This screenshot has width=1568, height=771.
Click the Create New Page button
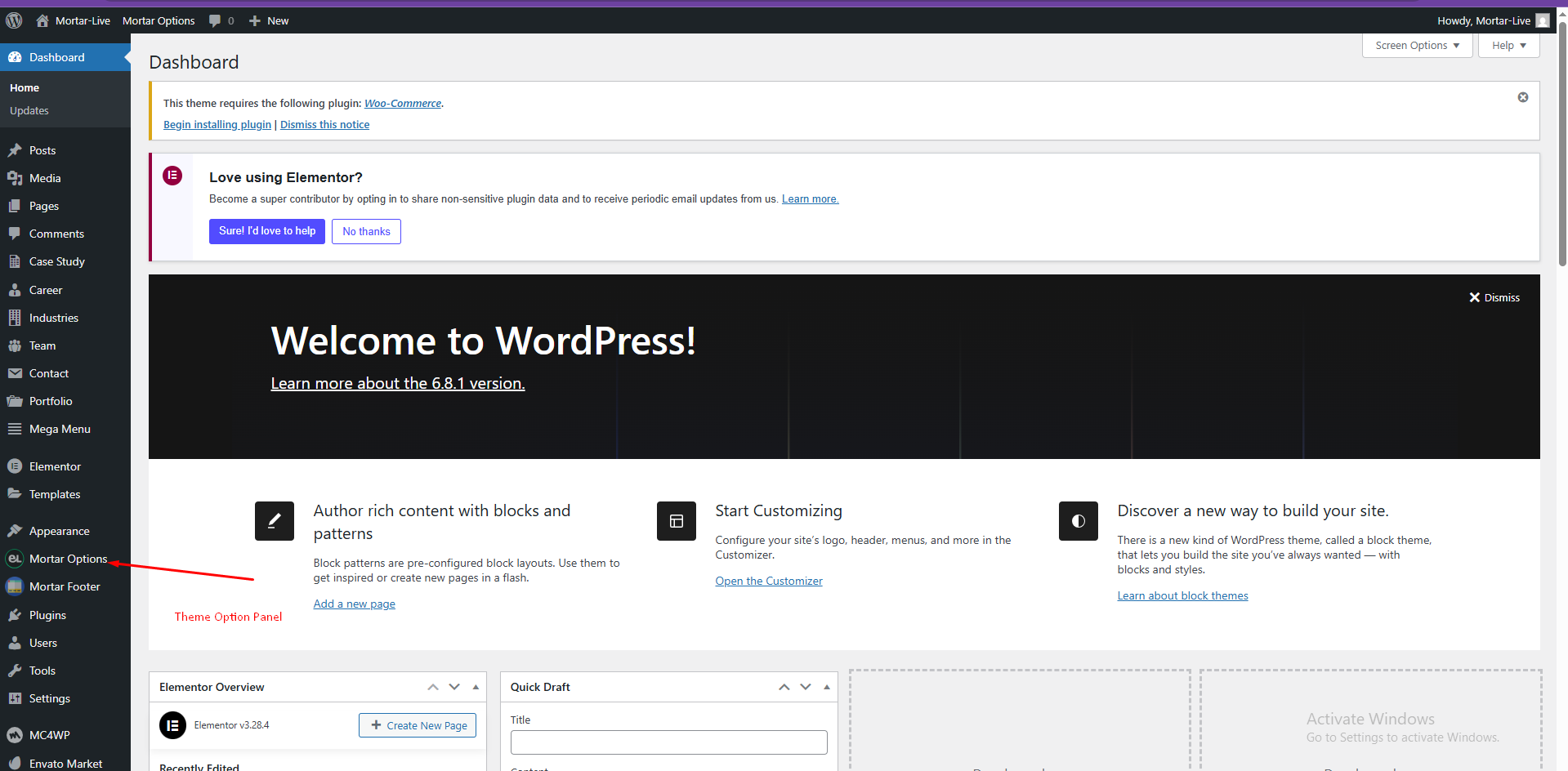pos(418,725)
